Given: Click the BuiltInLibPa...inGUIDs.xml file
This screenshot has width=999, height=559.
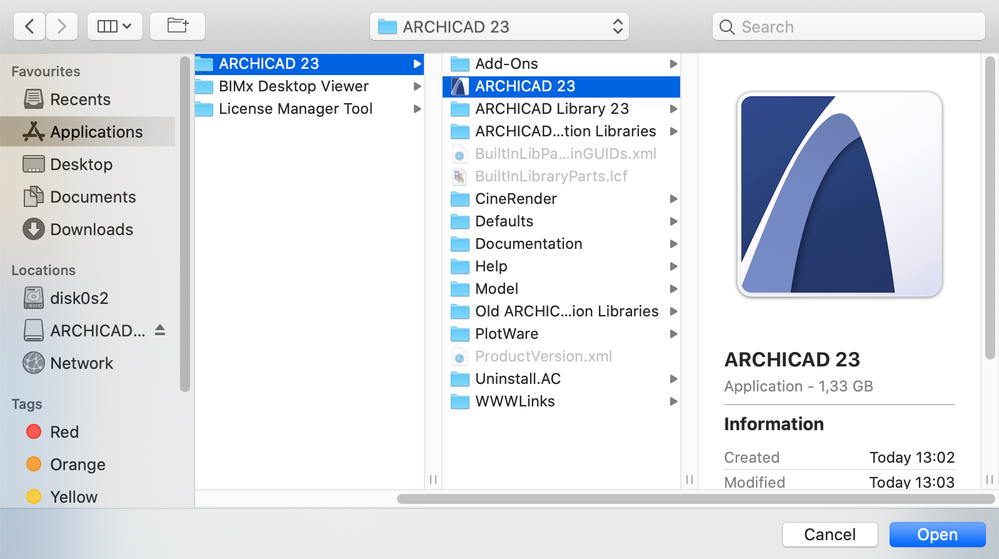Looking at the screenshot, I should [x=561, y=154].
